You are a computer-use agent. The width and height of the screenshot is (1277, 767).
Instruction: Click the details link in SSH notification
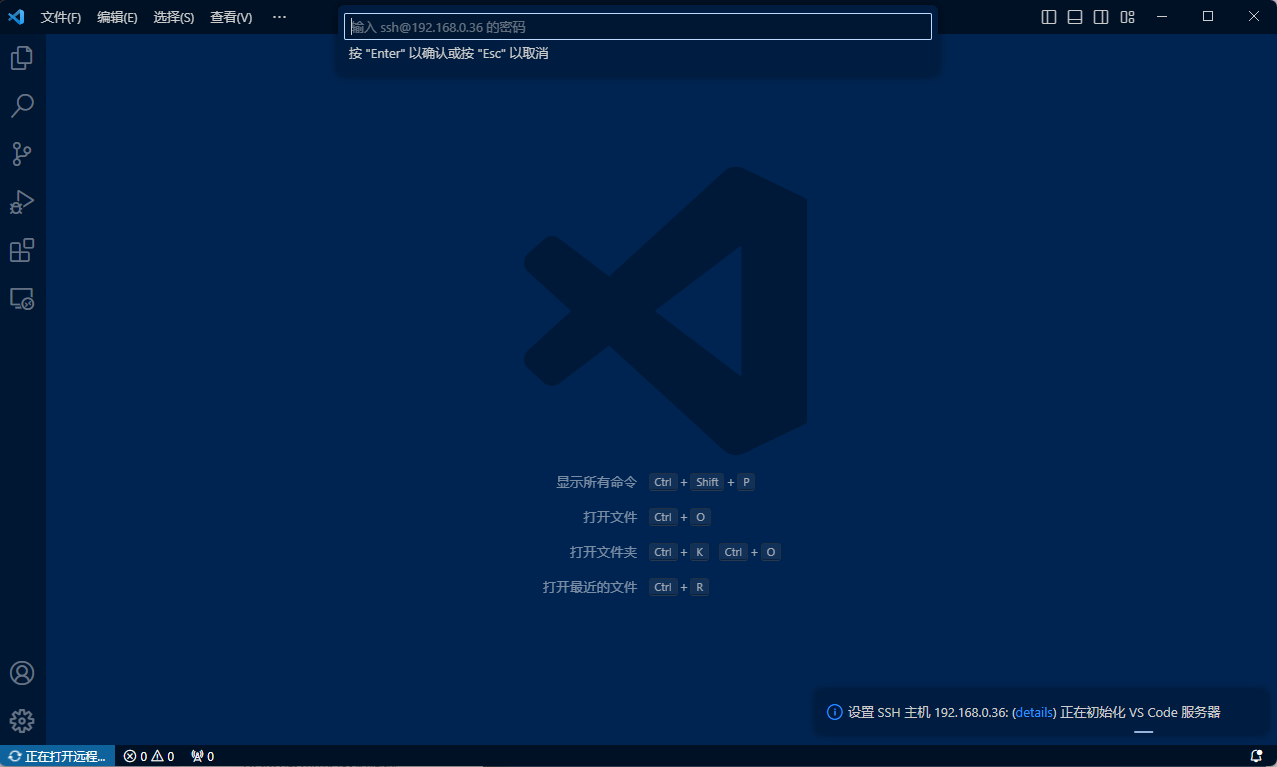pos(1034,713)
